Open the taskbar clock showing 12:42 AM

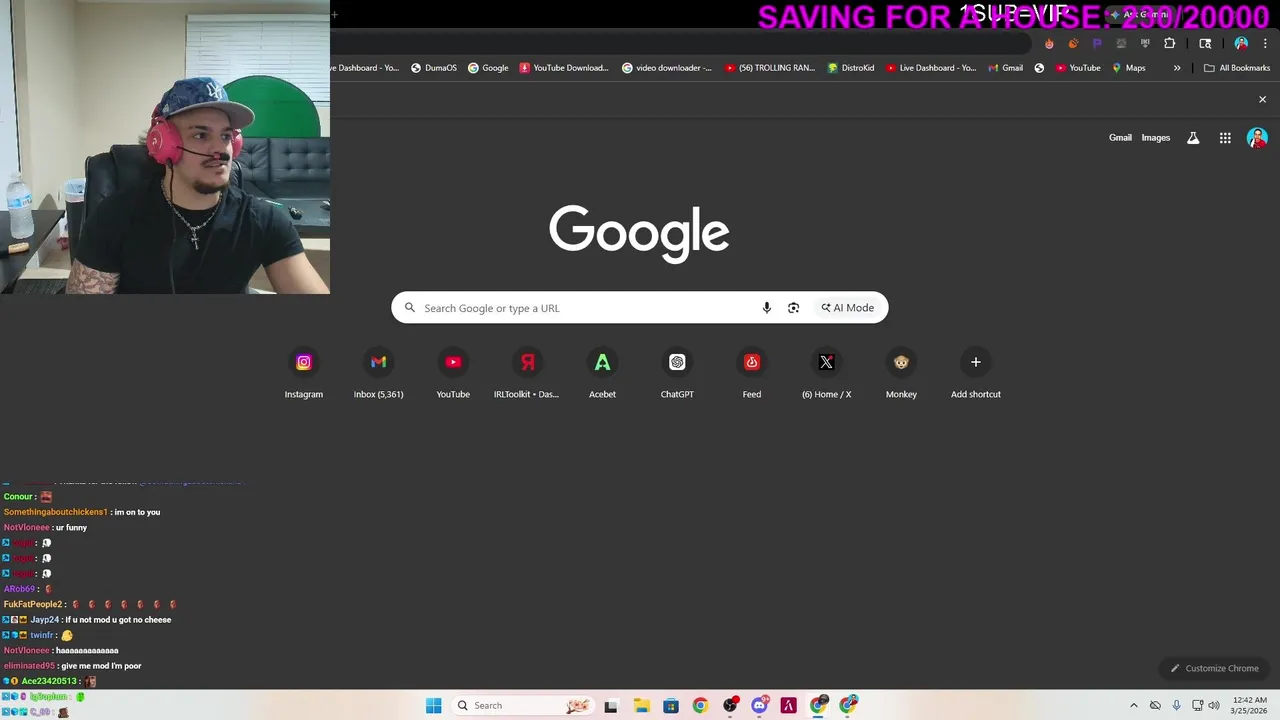pos(1250,705)
